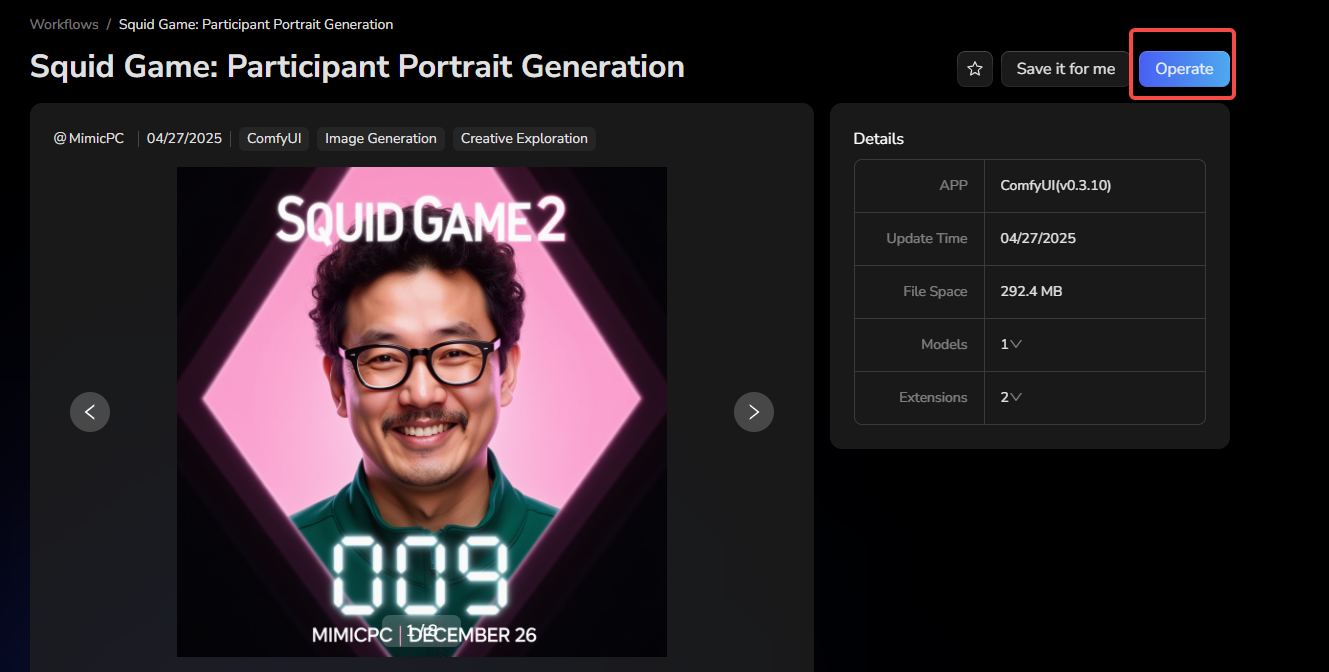Open the Squid Game 2 portrait image
Screen dimensions: 1329x672
pyautogui.click(x=422, y=412)
